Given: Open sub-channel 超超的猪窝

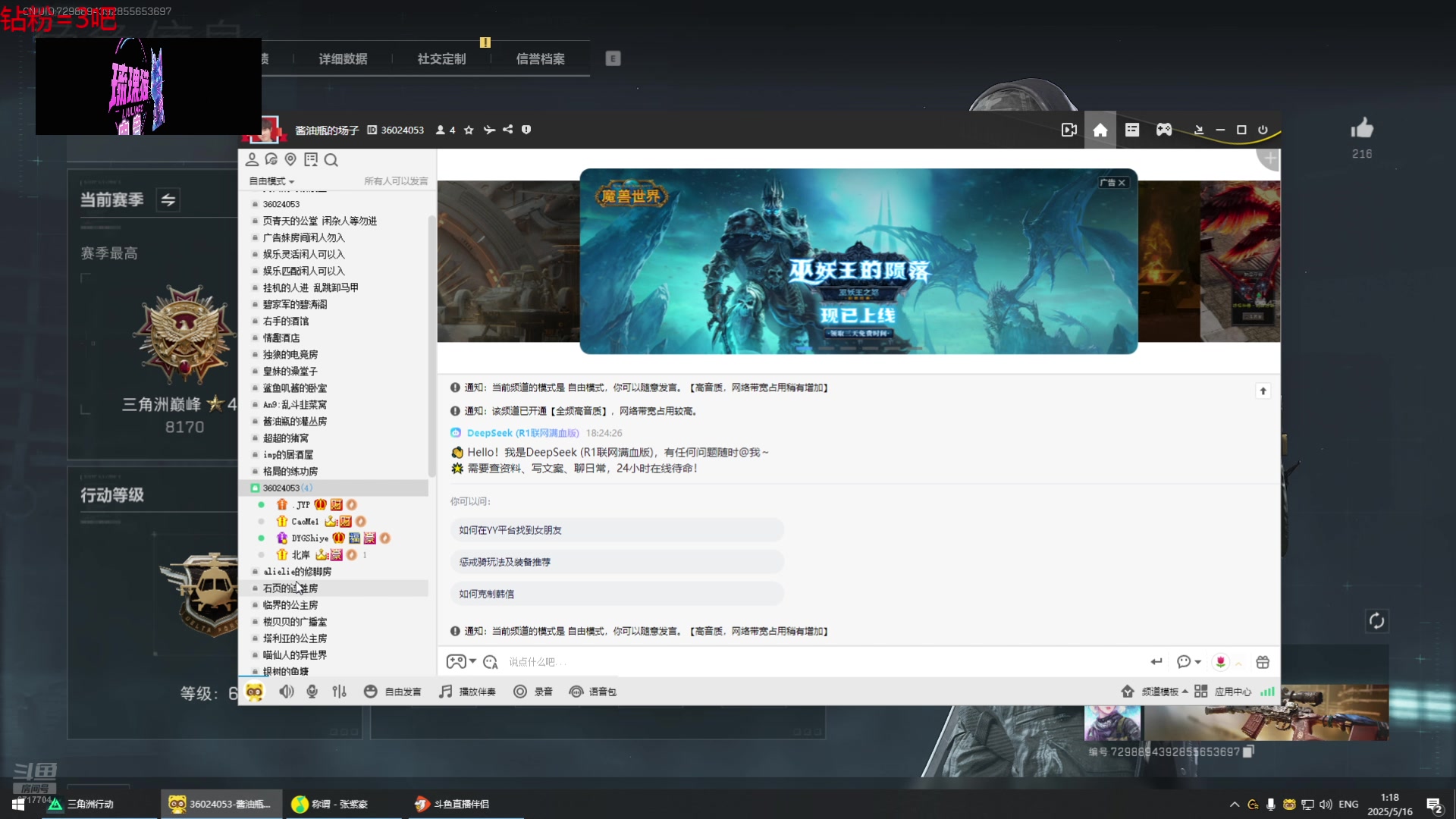Looking at the screenshot, I should point(286,438).
